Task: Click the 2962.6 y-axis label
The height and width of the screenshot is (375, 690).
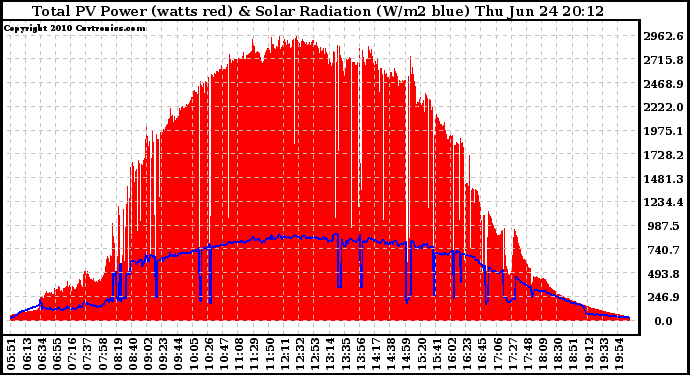Action: (x=664, y=36)
